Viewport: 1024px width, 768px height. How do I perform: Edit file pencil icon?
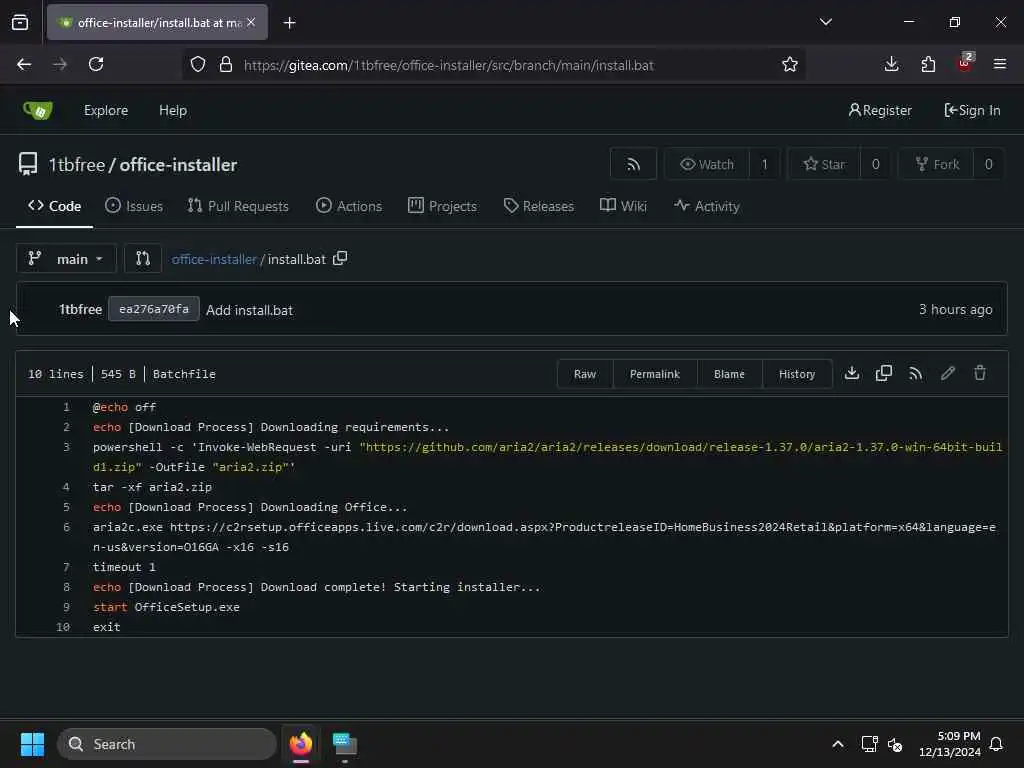click(x=948, y=374)
